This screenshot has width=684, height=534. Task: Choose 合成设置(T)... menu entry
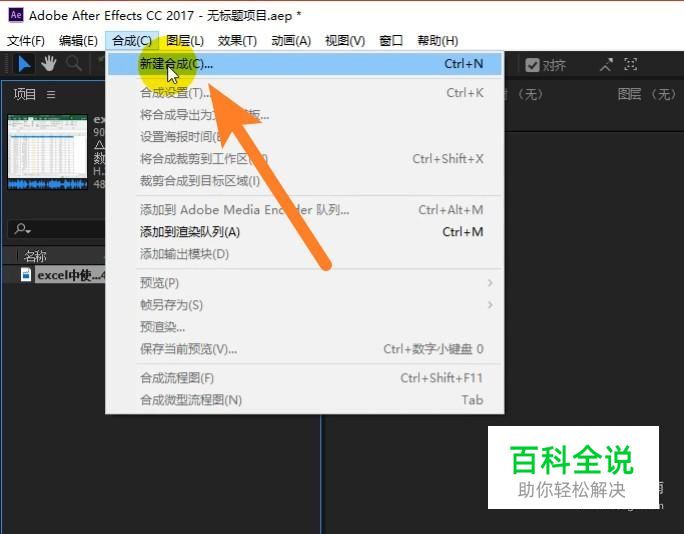pos(305,93)
